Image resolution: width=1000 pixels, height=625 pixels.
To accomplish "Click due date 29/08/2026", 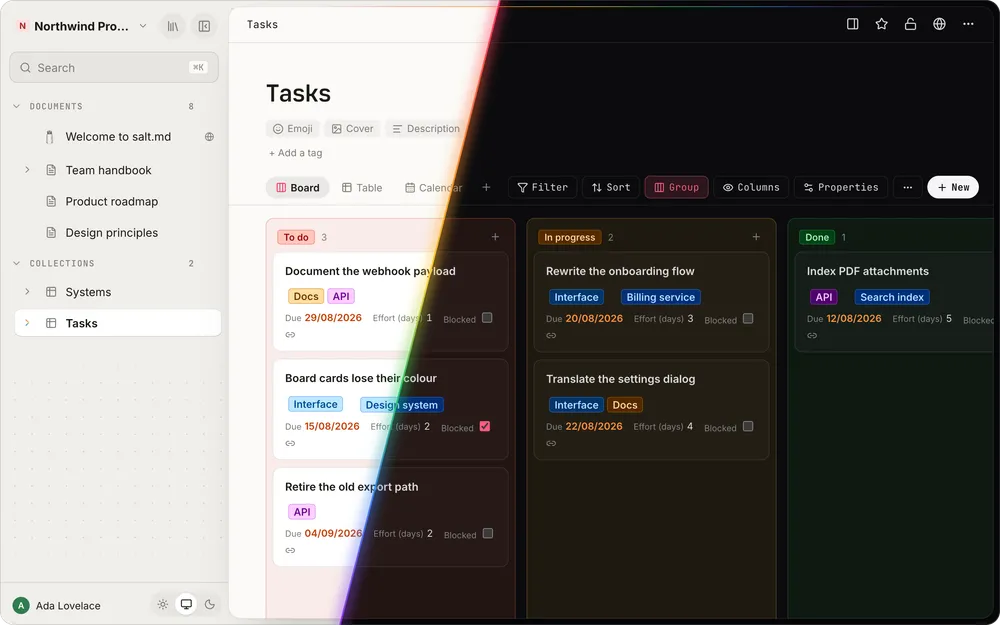I will tap(333, 318).
